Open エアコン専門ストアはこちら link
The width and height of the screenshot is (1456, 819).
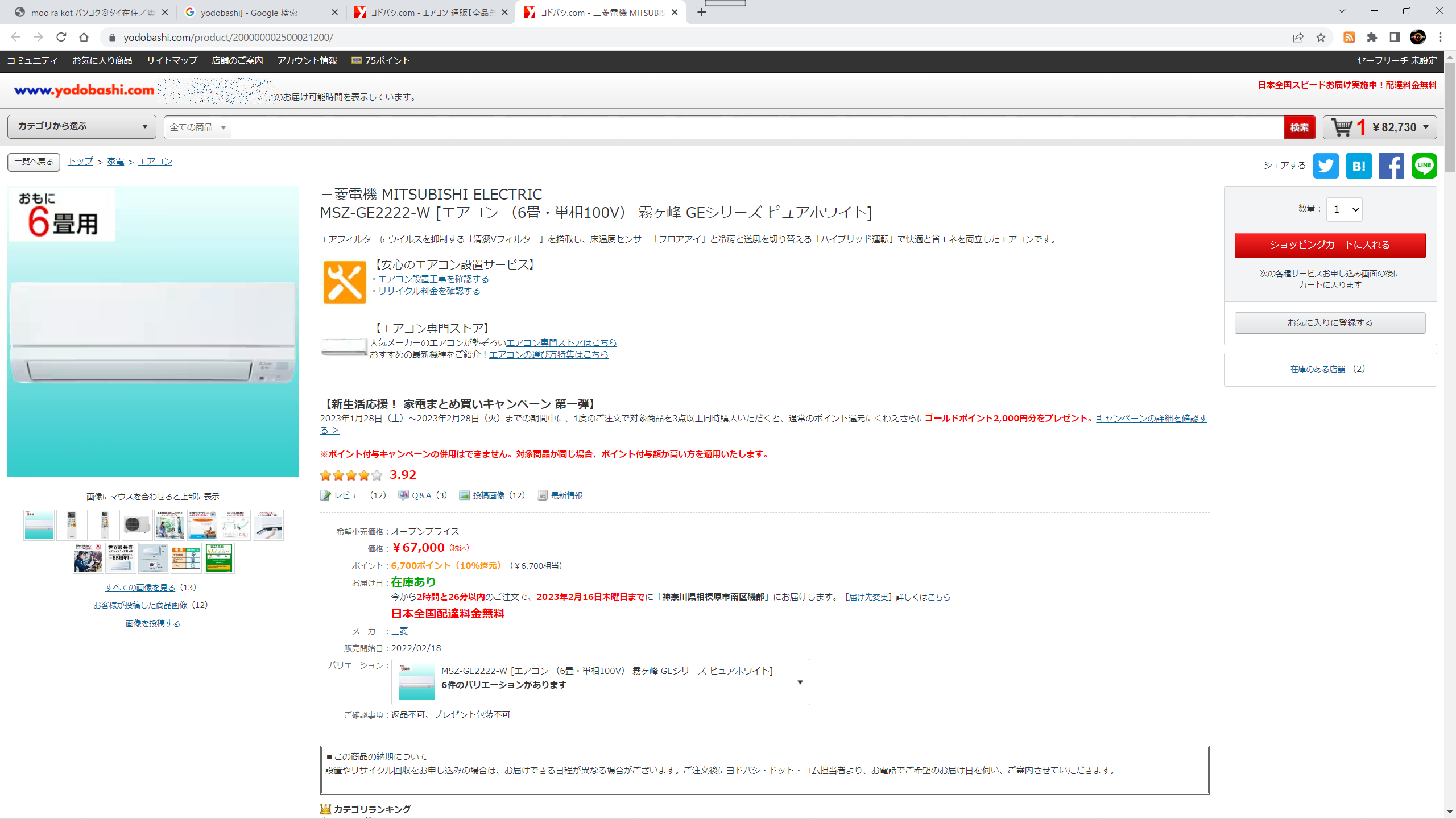tap(561, 343)
